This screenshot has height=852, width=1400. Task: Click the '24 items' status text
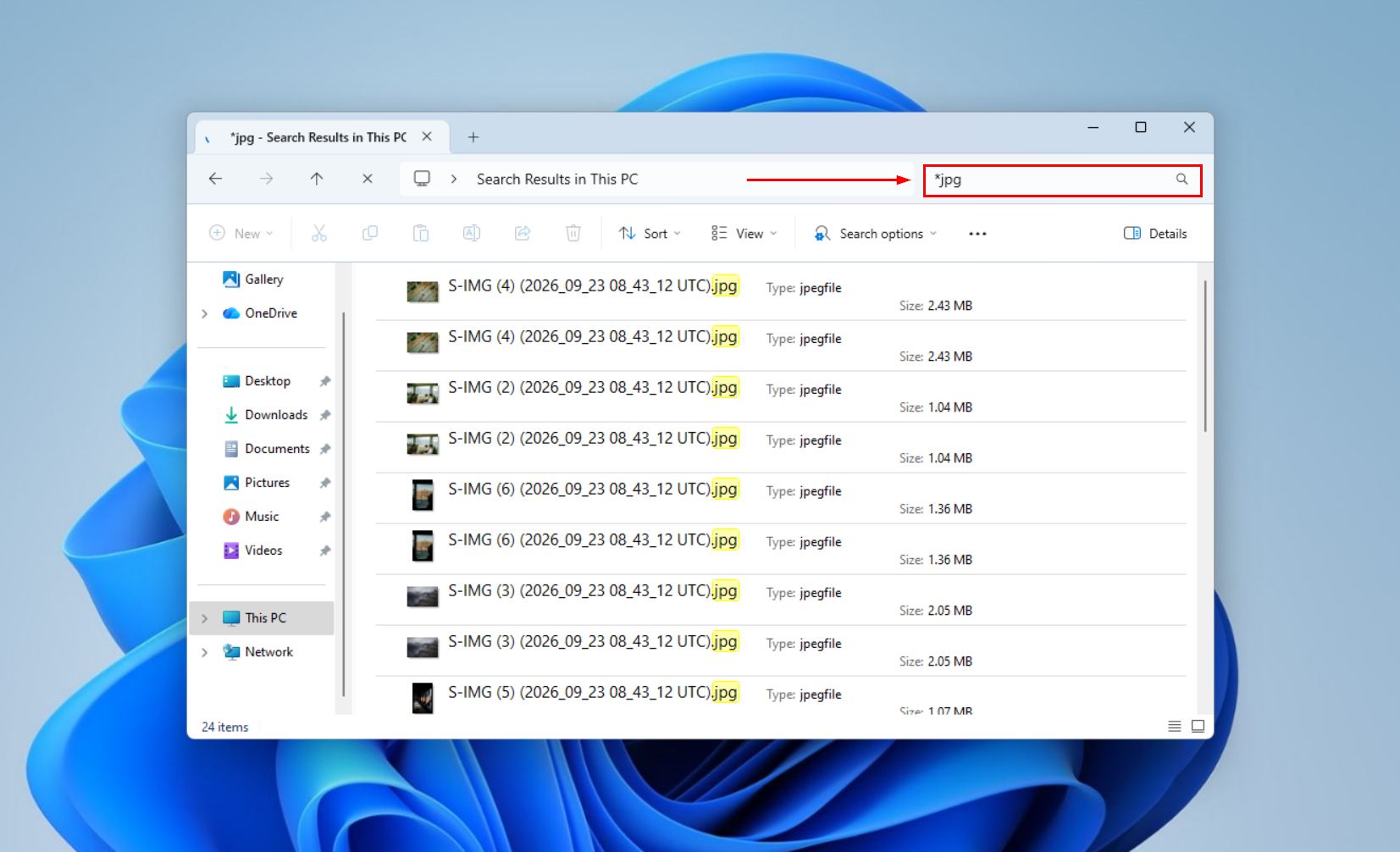[x=225, y=727]
